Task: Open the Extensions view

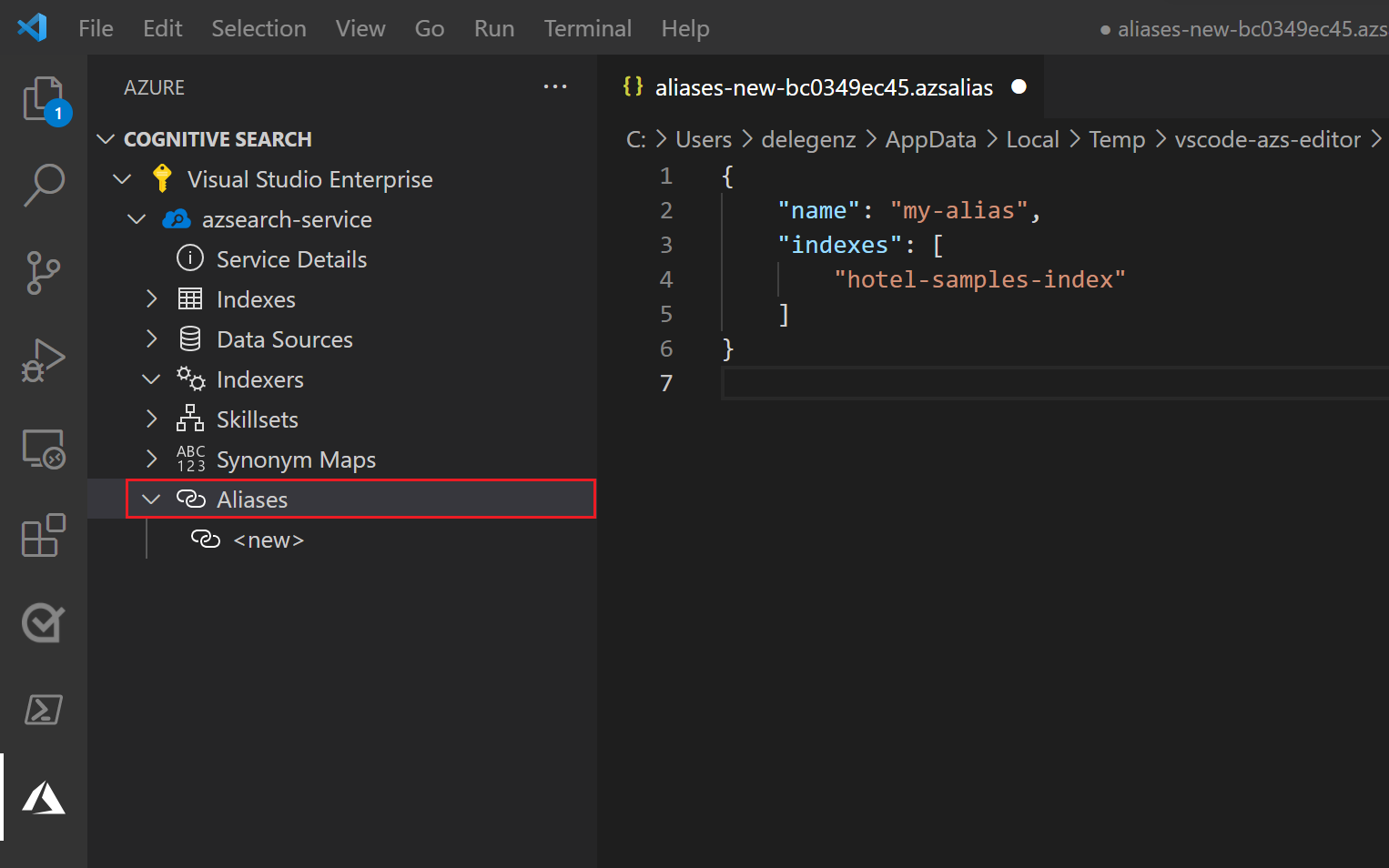Action: [43, 536]
